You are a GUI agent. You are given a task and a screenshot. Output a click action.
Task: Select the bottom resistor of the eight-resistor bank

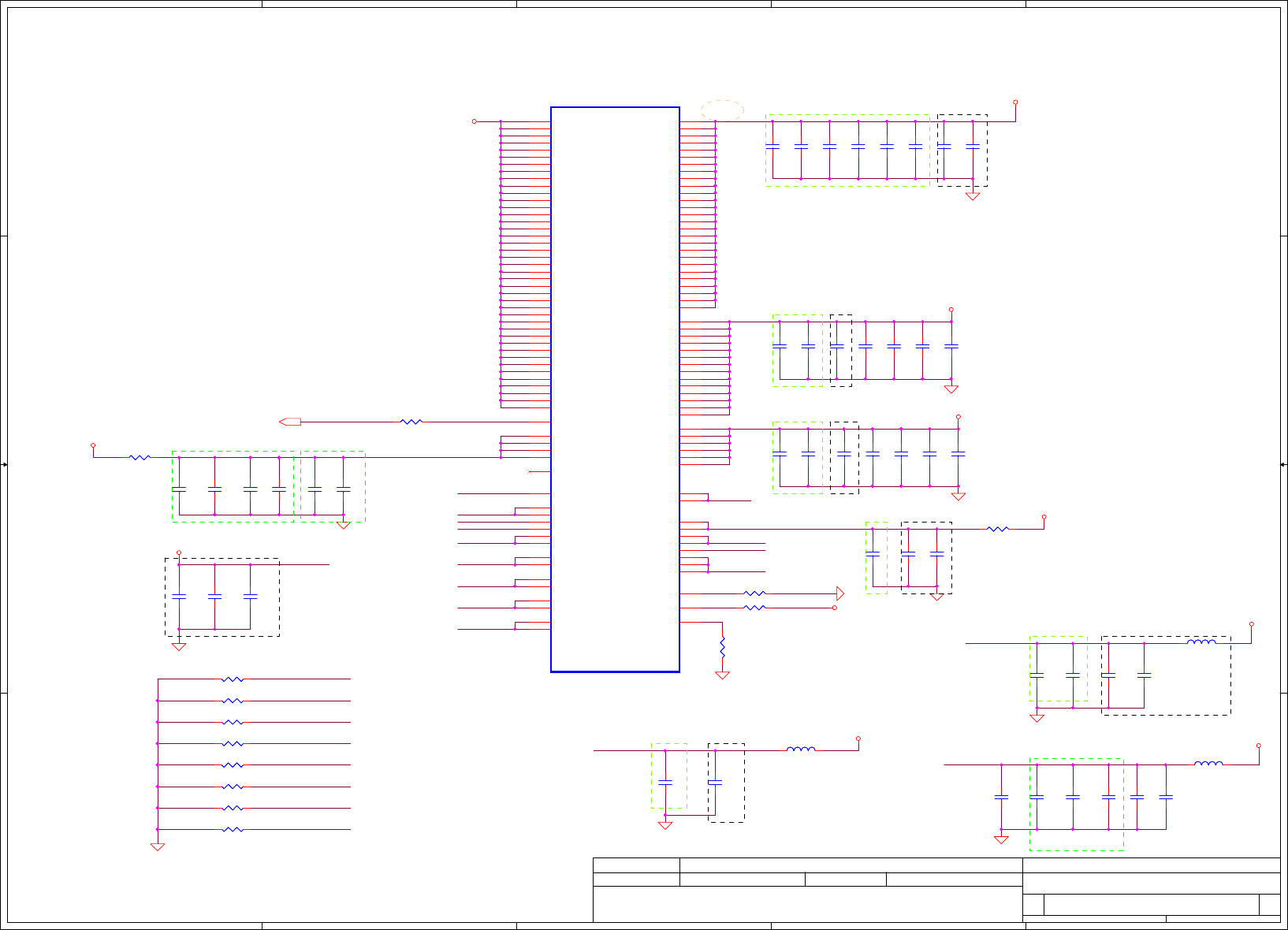[x=233, y=829]
